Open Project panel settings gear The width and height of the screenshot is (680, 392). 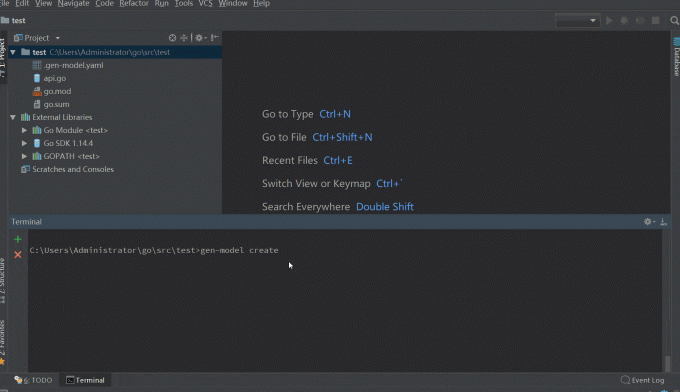[x=200, y=38]
